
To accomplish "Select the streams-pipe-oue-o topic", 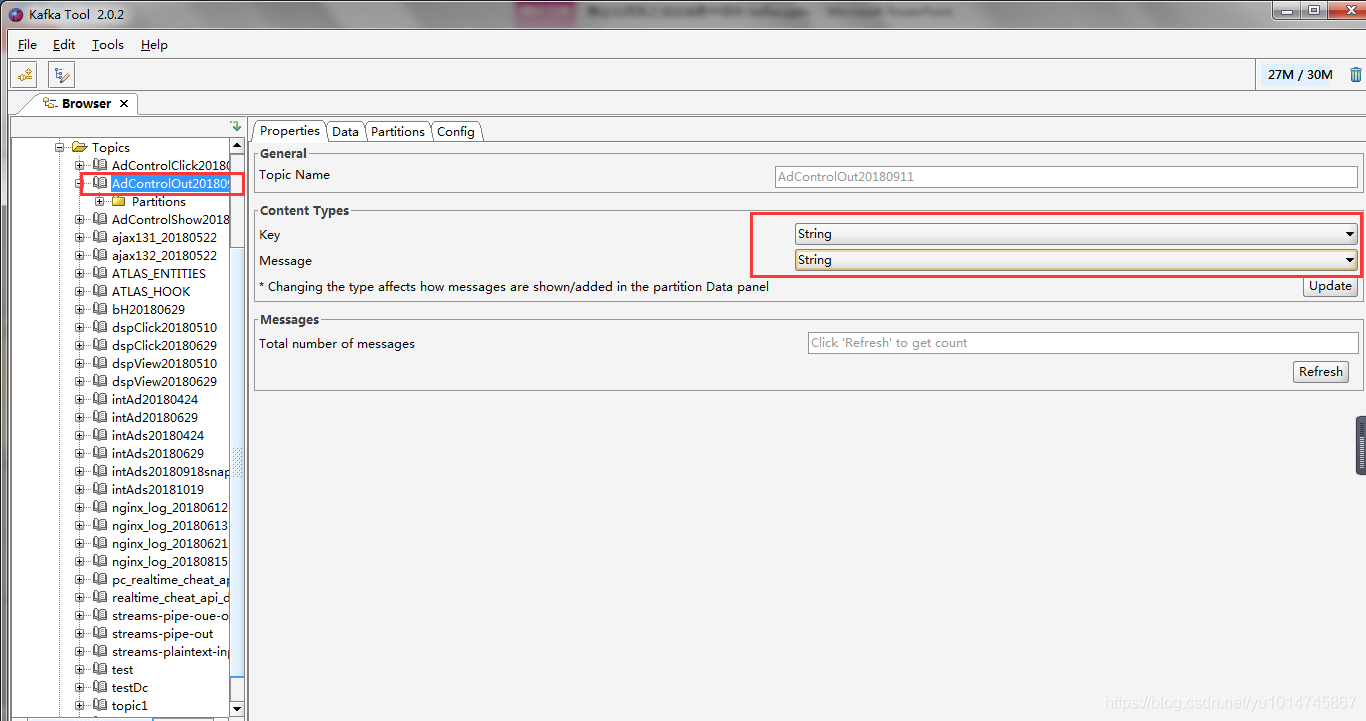I will pos(170,615).
